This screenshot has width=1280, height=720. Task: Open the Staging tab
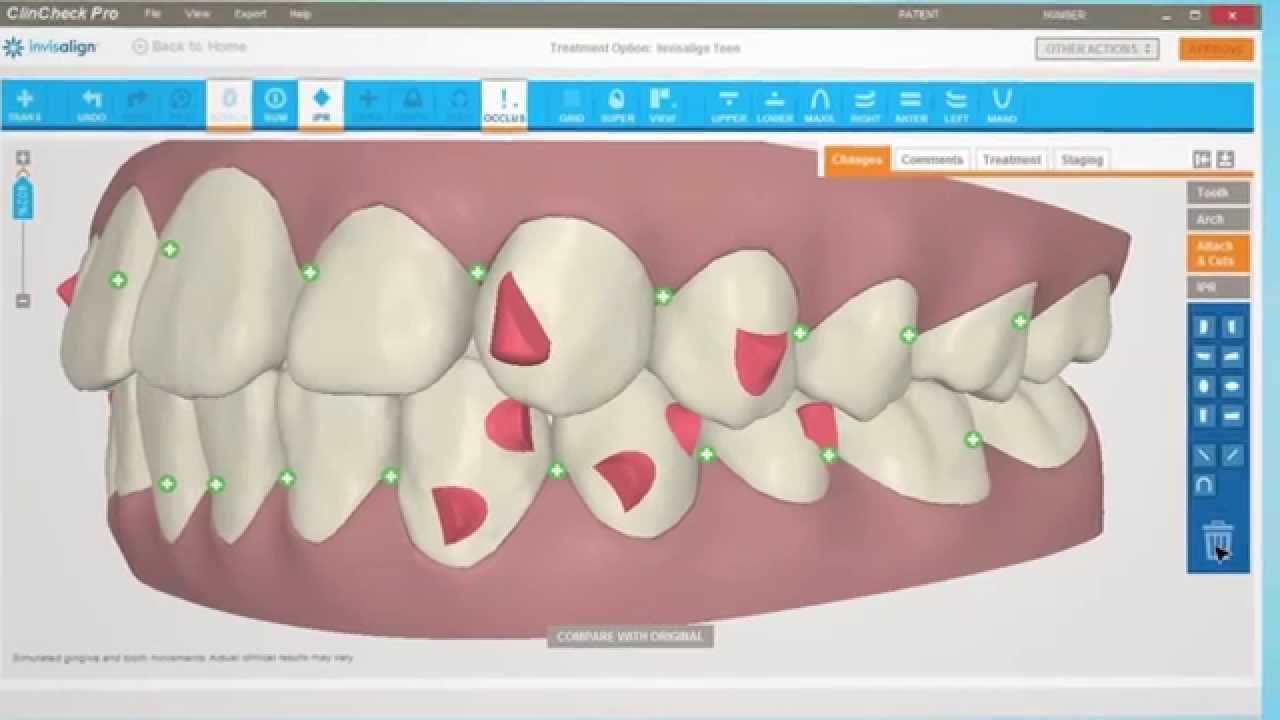(x=1082, y=160)
